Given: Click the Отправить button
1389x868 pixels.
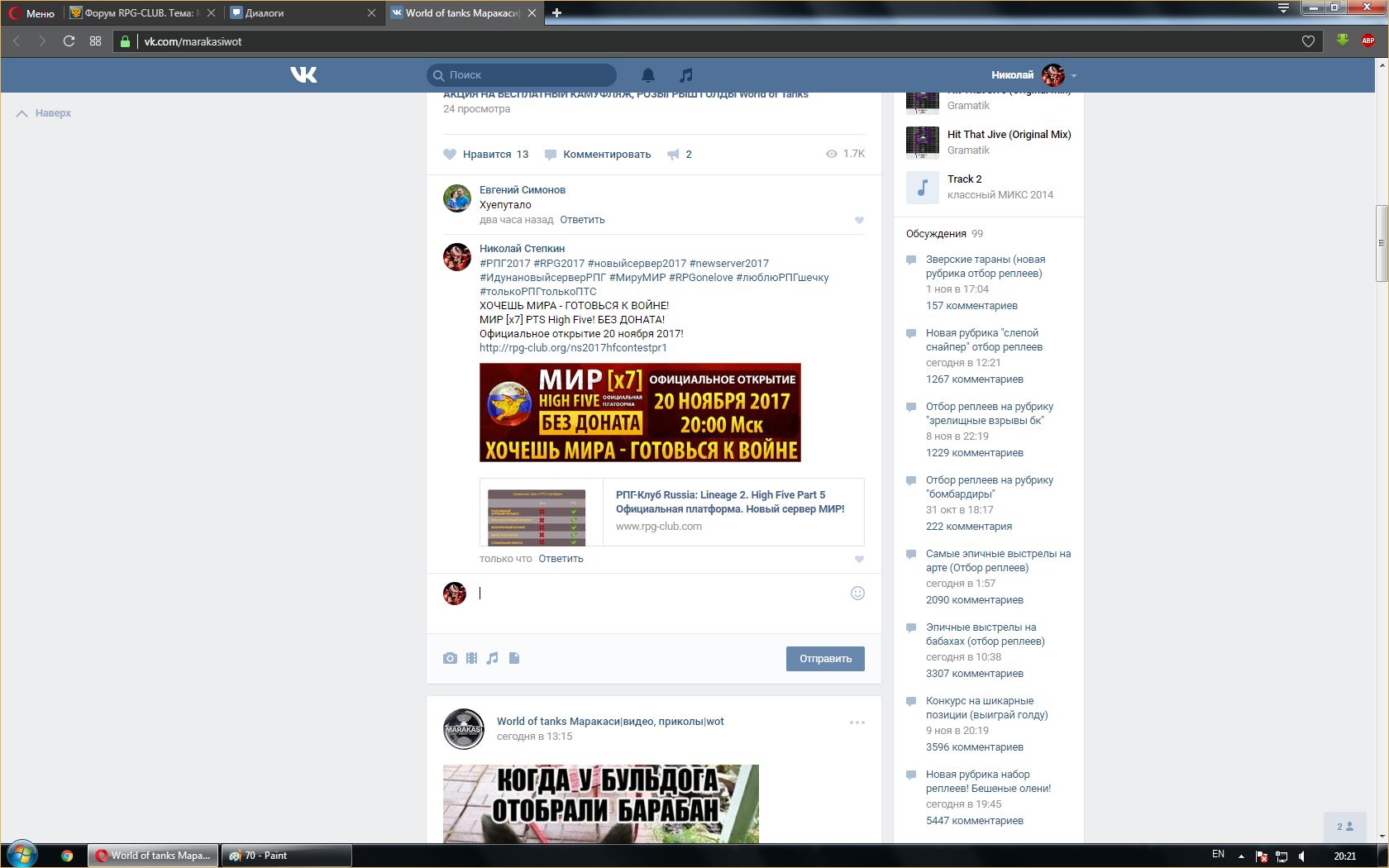Looking at the screenshot, I should (825, 659).
